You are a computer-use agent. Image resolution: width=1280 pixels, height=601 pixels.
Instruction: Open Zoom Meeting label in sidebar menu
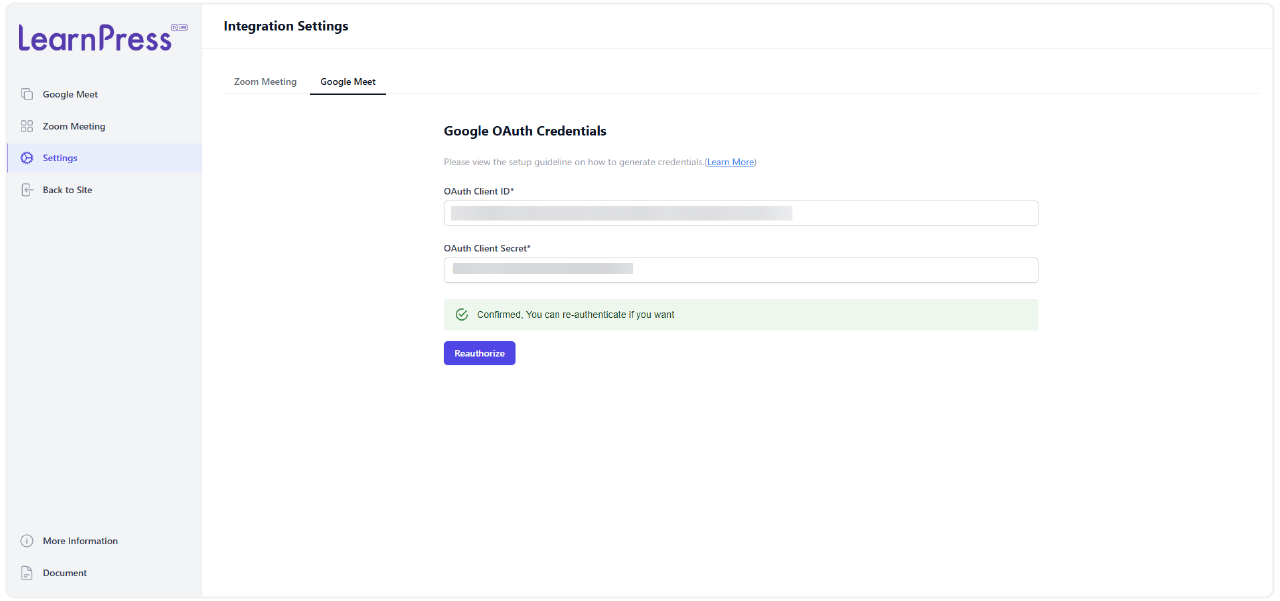pyautogui.click(x=74, y=126)
